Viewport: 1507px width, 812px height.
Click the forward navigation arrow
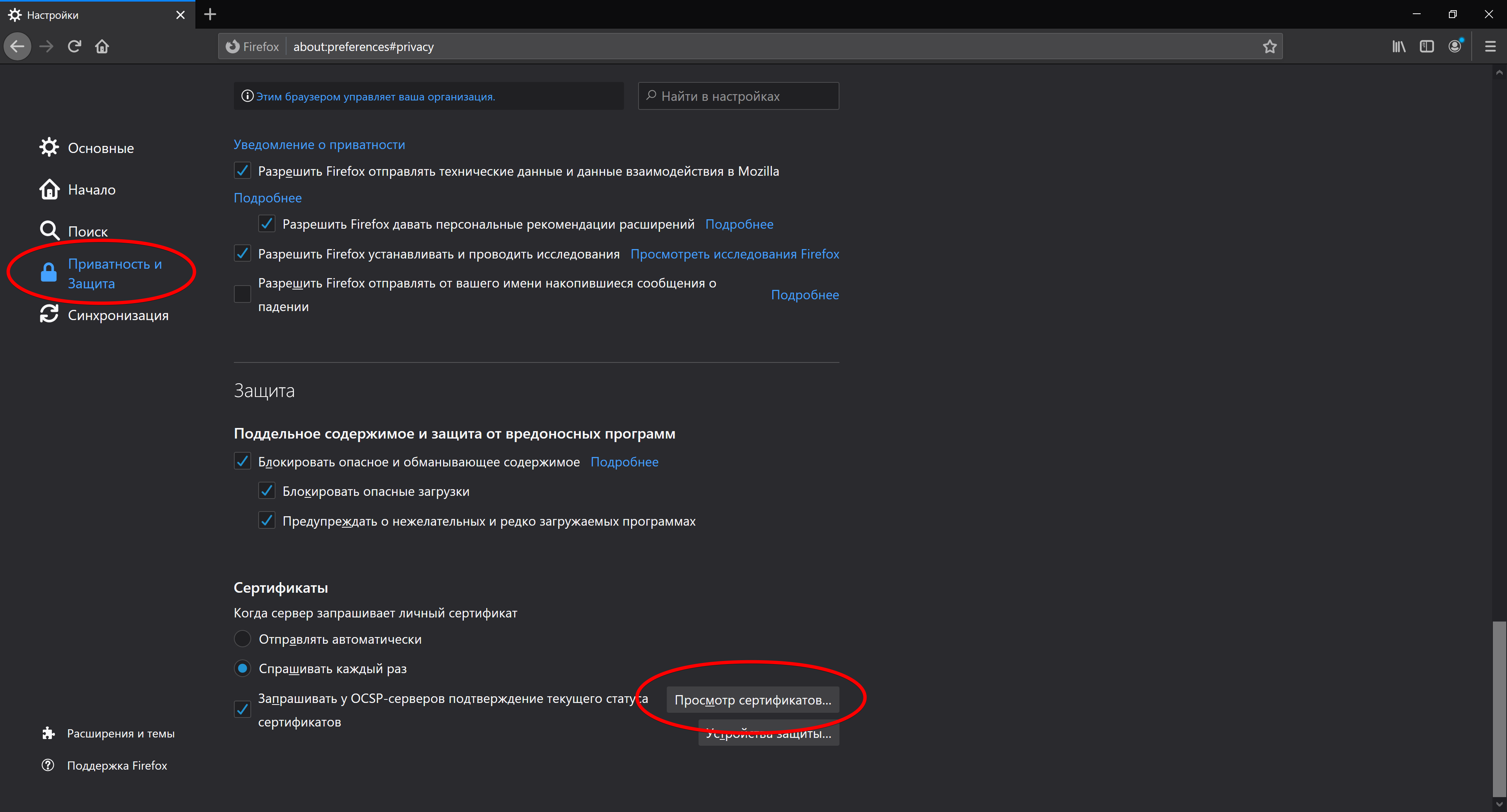[x=46, y=46]
